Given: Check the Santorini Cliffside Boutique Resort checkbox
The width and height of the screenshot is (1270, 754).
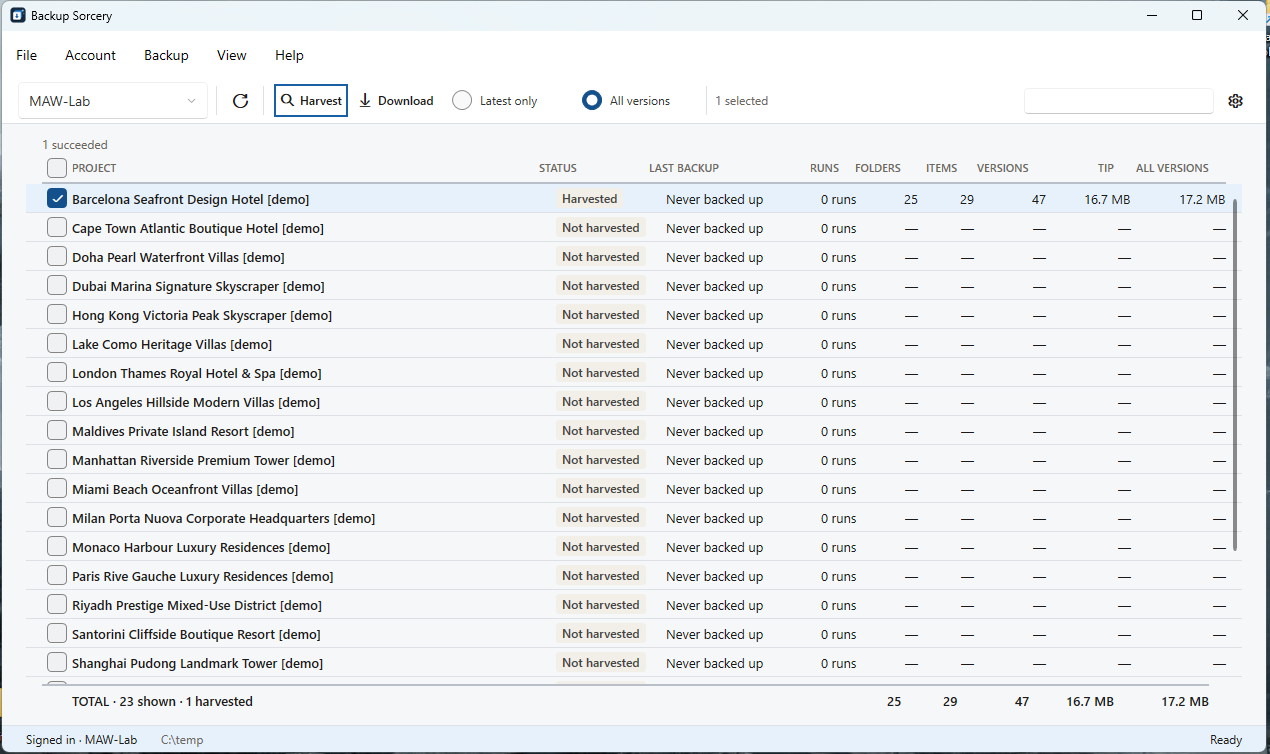Looking at the screenshot, I should (x=57, y=634).
